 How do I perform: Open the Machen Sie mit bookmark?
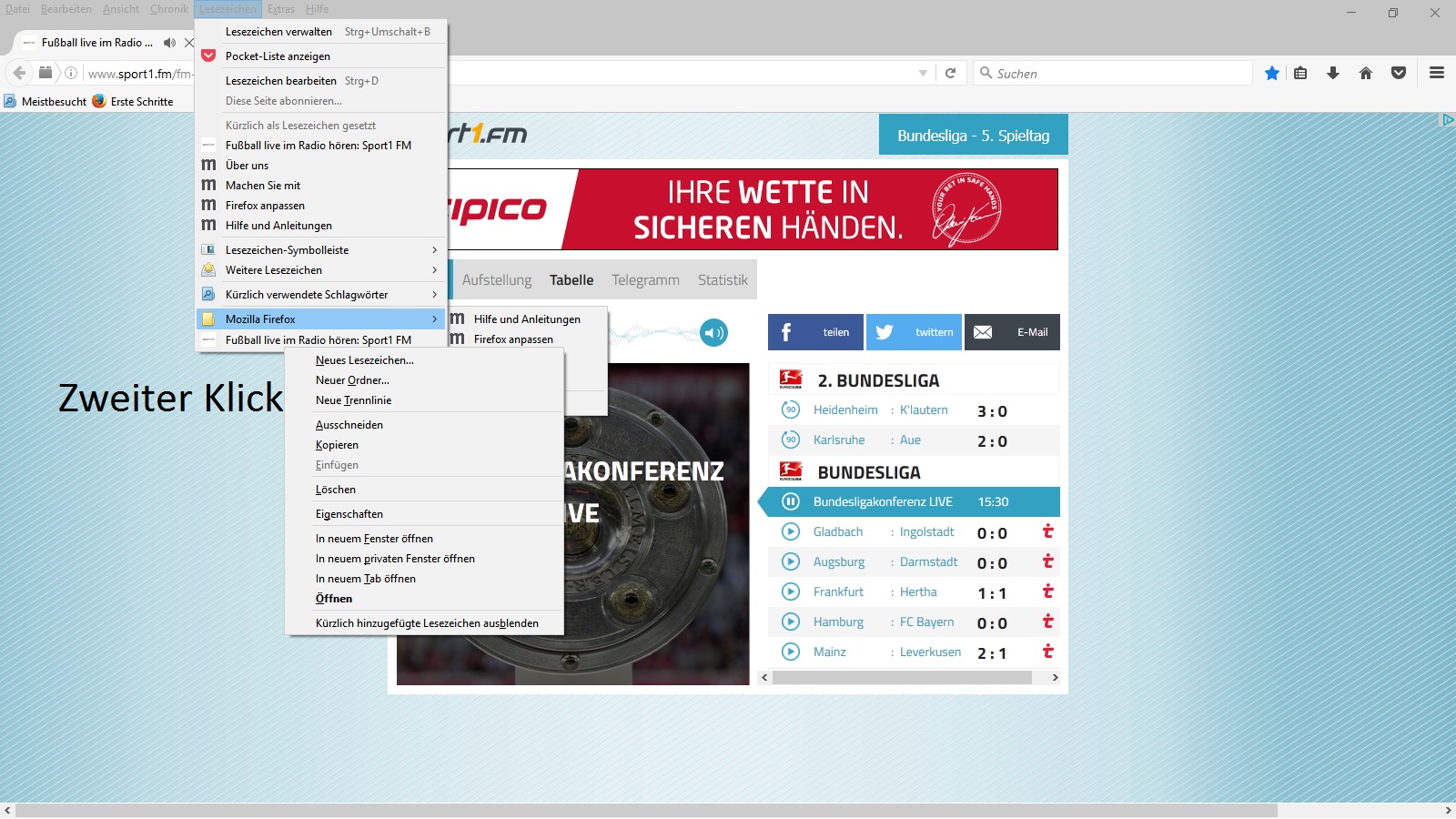(x=320, y=186)
